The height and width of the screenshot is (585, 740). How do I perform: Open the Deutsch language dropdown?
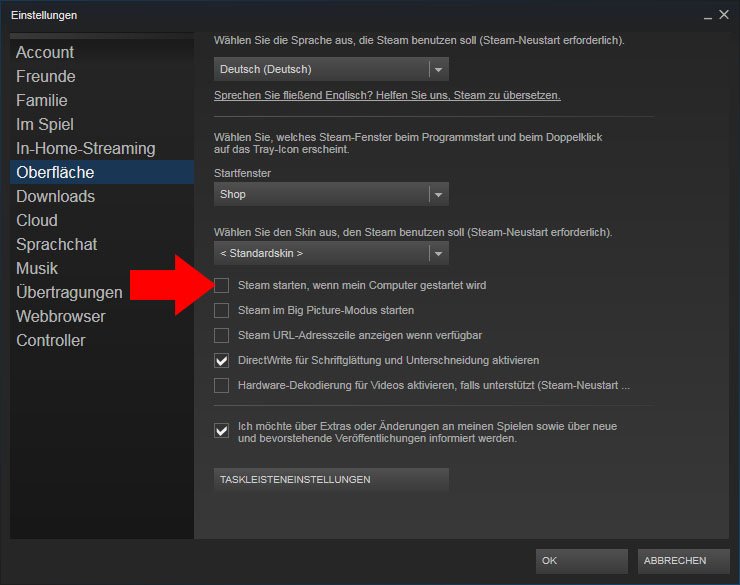tap(331, 69)
